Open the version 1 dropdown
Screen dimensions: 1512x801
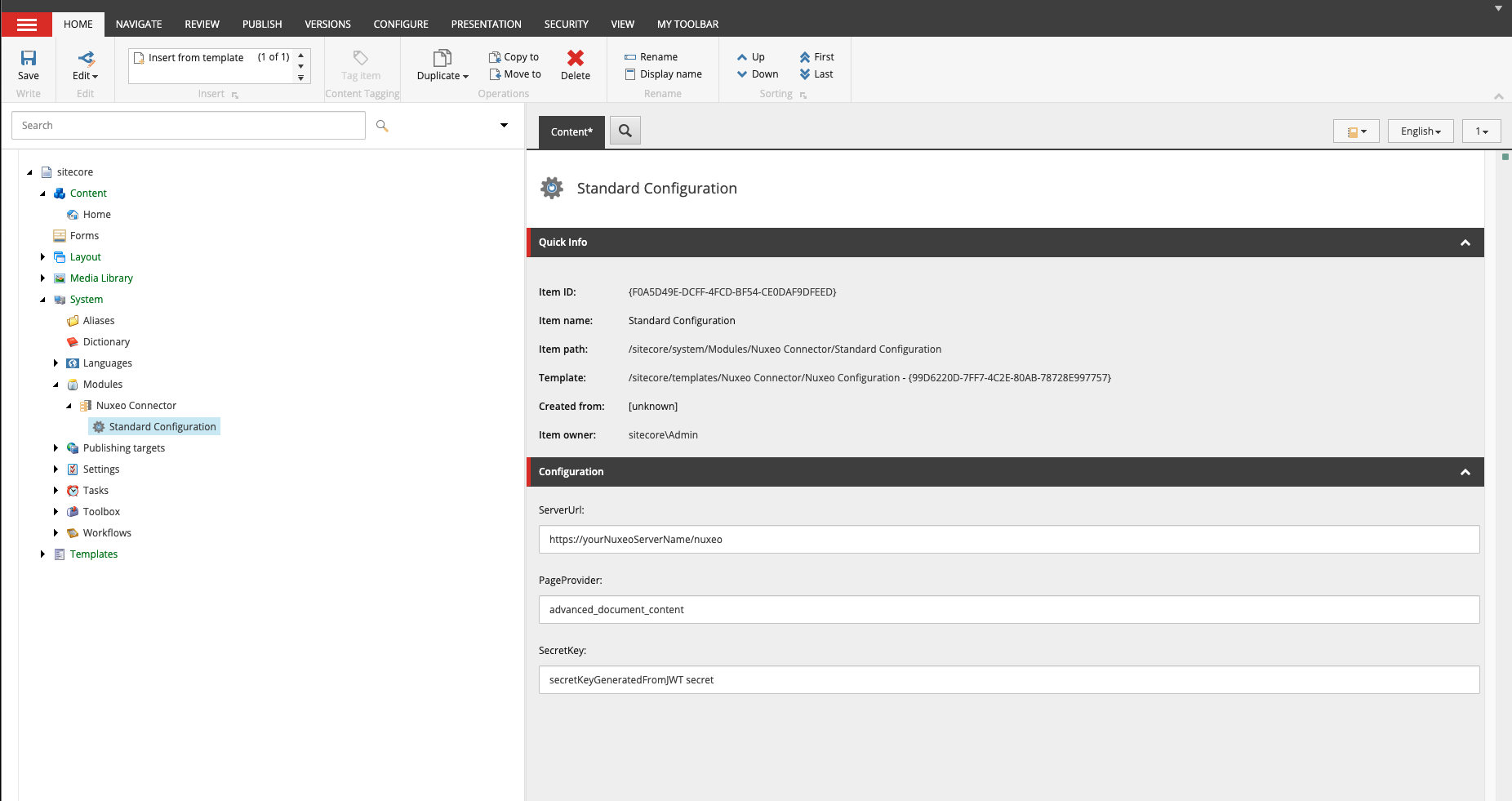[x=1481, y=131]
